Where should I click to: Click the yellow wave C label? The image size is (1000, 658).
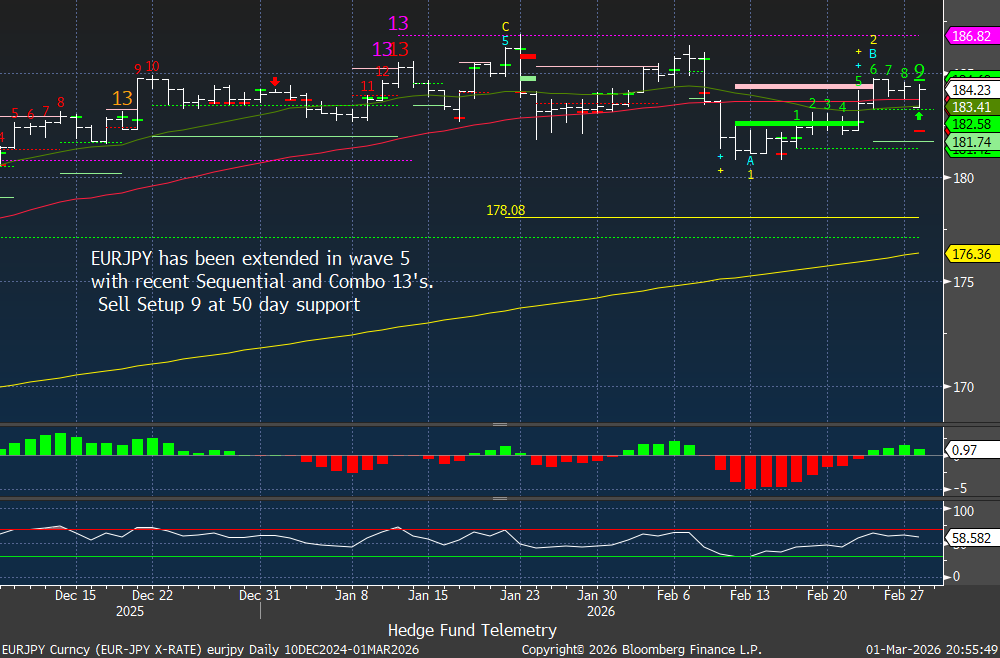click(506, 26)
